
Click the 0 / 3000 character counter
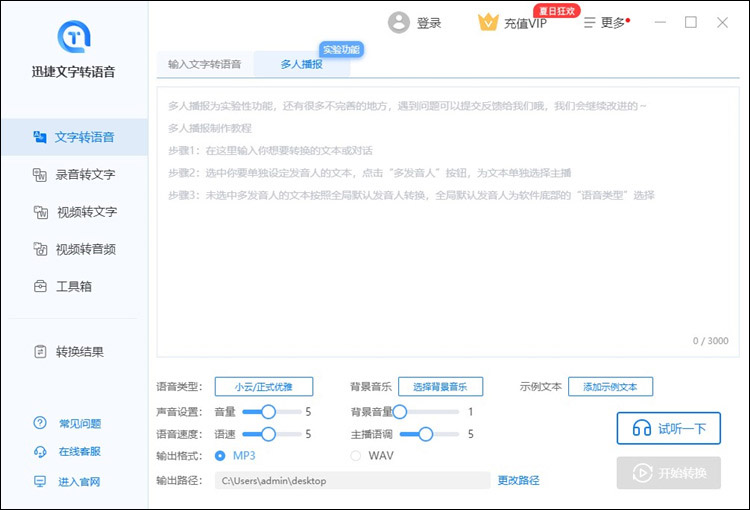coord(711,341)
